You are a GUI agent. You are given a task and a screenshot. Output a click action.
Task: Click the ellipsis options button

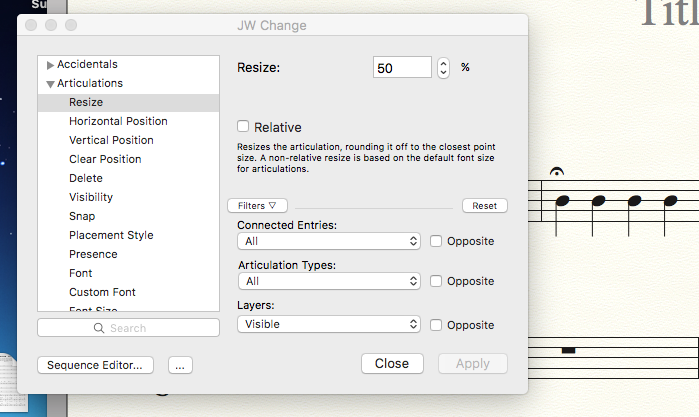(180, 365)
